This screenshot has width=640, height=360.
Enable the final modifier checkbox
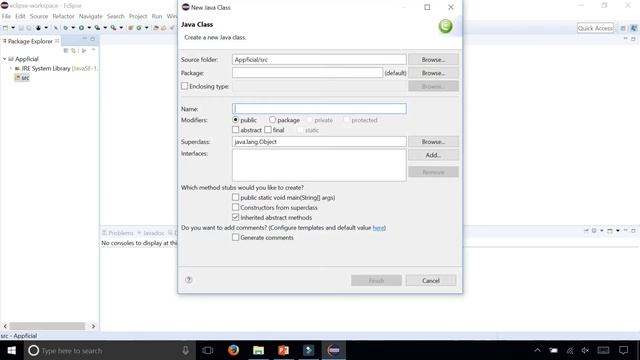tap(268, 130)
